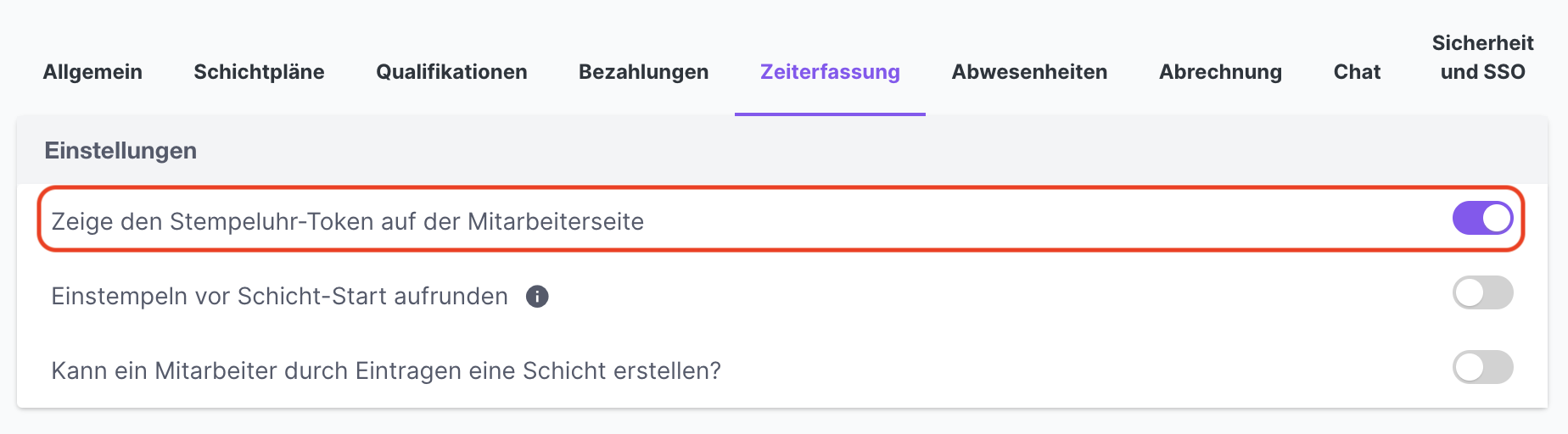Click the white knob of the purple toggle
Viewport: 1568px width, 434px height.
tap(1497, 218)
